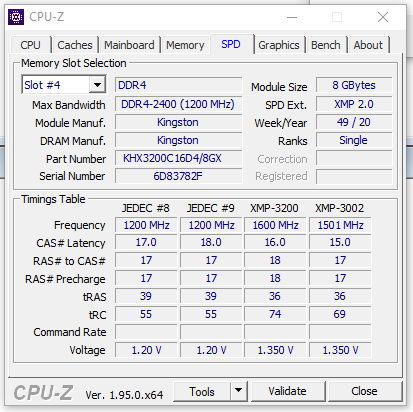The width and height of the screenshot is (413, 412).
Task: Click the 1600 MHz frequency cell
Action: click(x=275, y=225)
